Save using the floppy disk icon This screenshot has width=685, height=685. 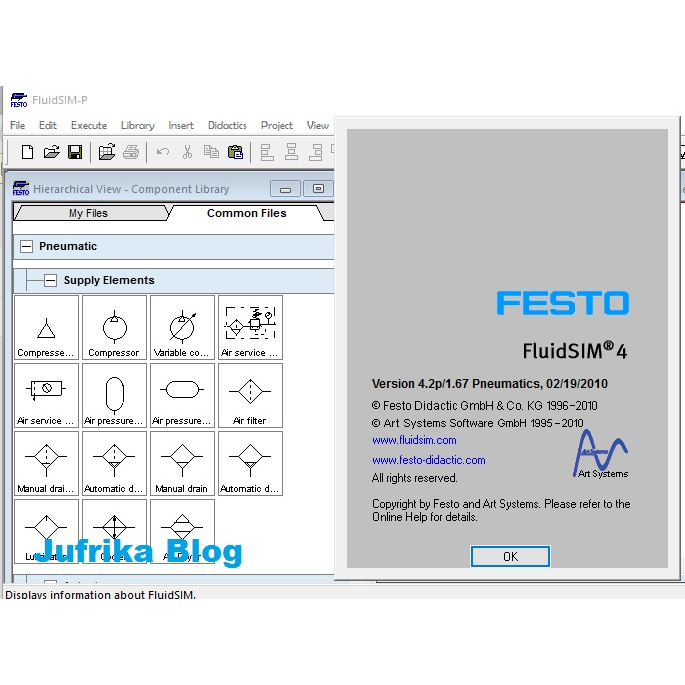(x=75, y=152)
